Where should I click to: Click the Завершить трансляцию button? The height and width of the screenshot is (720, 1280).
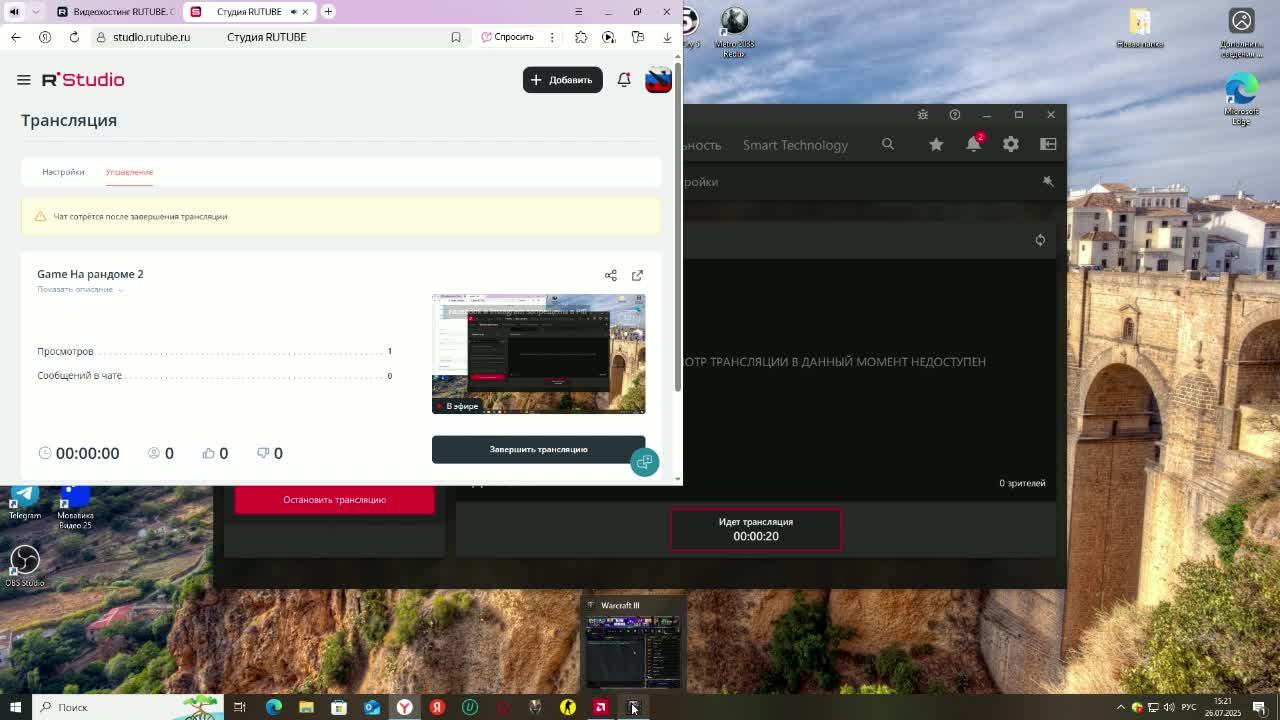pos(538,449)
